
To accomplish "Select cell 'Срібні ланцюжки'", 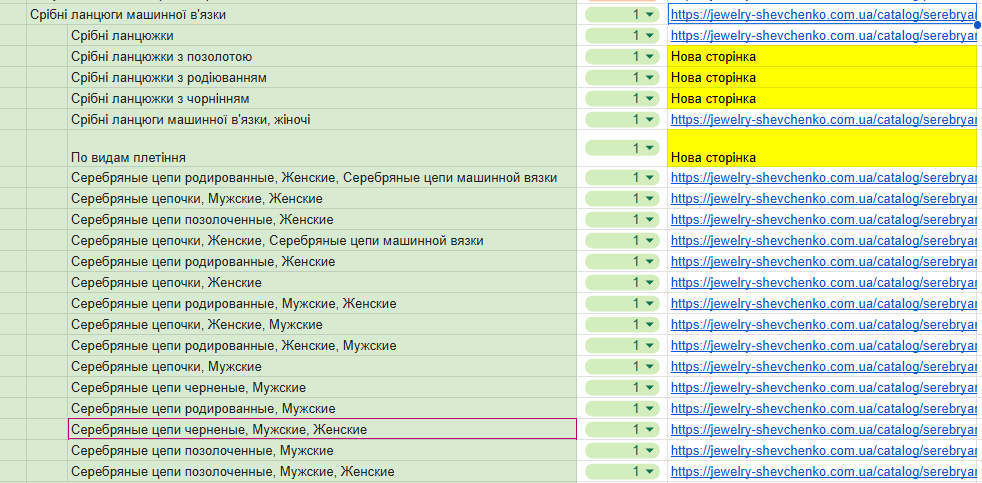I will tap(323, 36).
